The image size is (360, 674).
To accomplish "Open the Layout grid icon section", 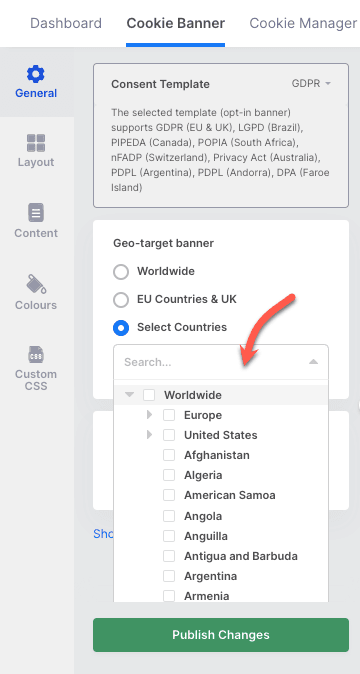I will 36,143.
